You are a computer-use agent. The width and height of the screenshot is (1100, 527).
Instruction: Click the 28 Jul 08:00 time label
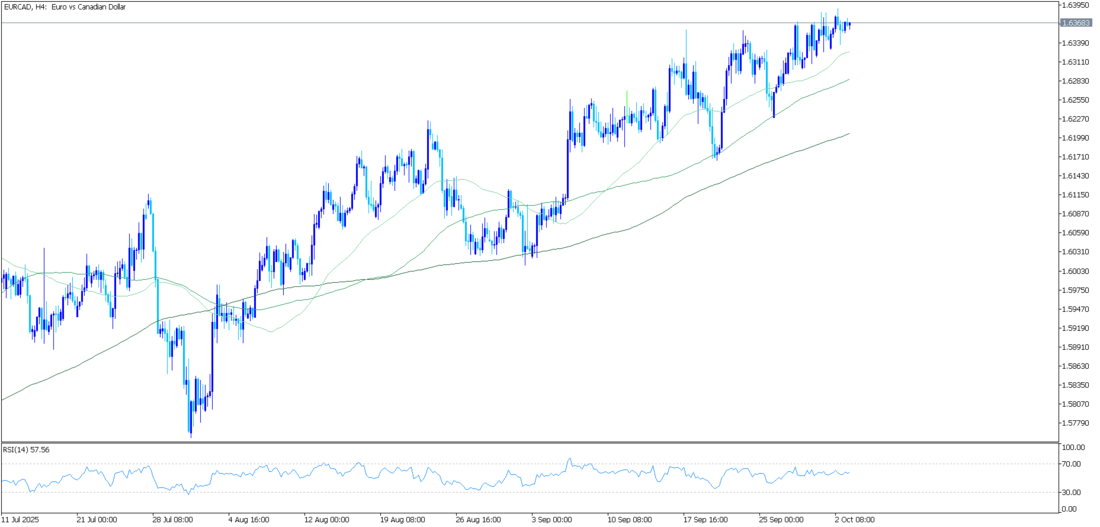click(x=172, y=520)
